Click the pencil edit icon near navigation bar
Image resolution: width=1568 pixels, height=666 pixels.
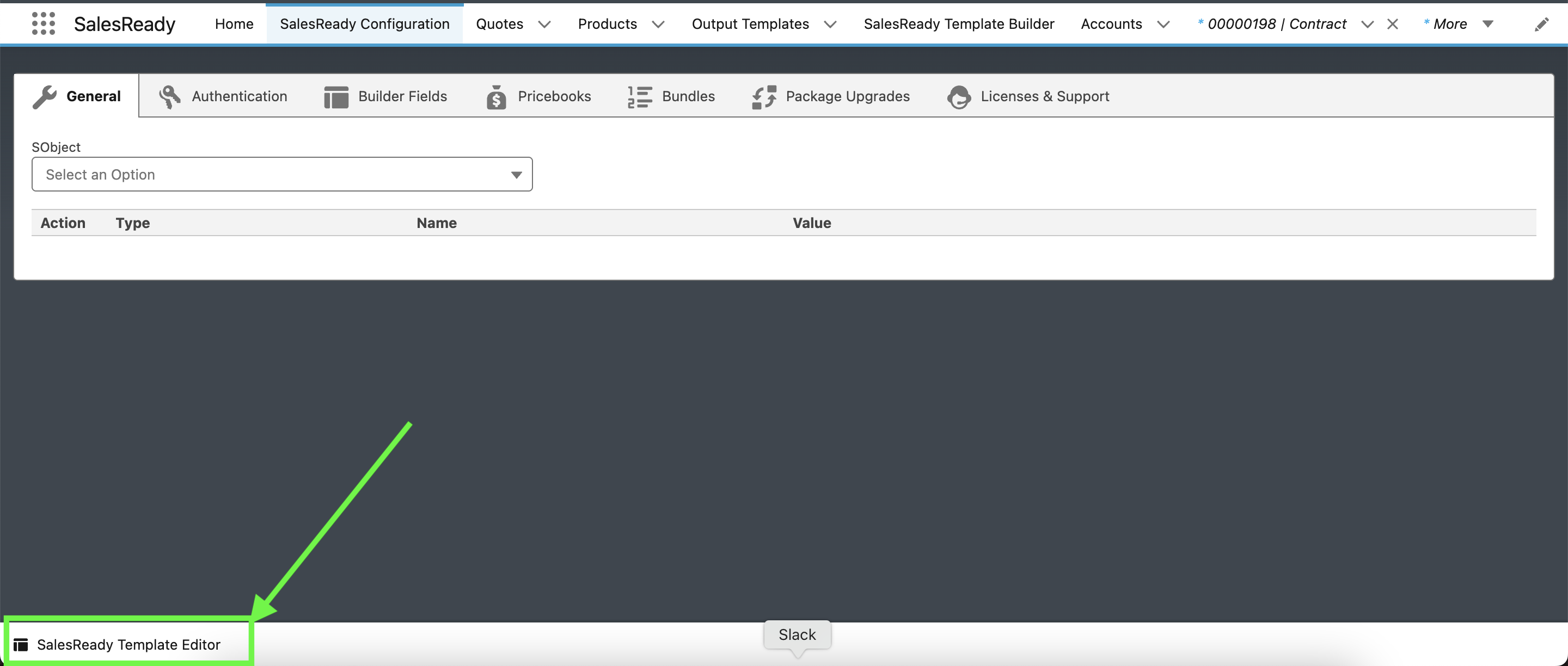pyautogui.click(x=1542, y=24)
